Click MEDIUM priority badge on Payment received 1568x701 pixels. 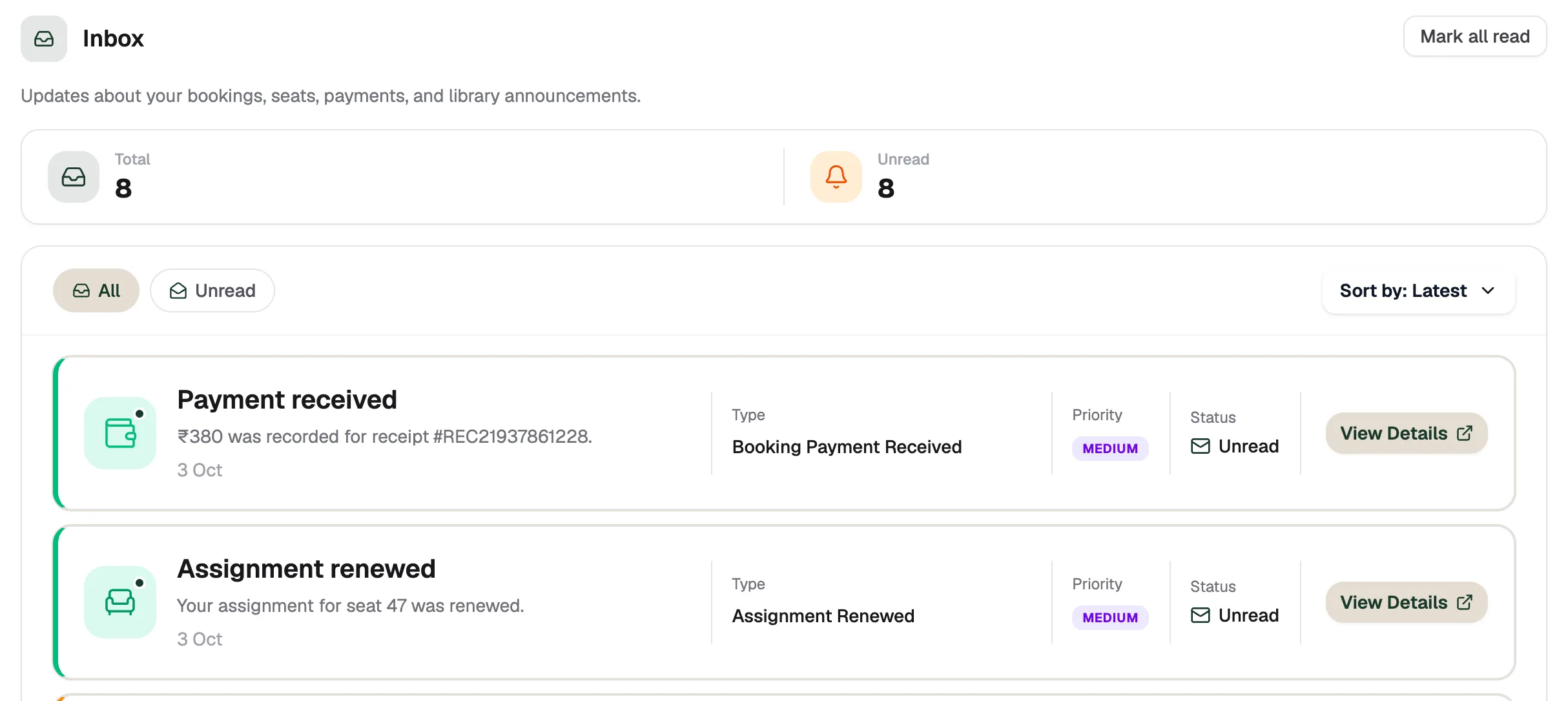pyautogui.click(x=1110, y=449)
